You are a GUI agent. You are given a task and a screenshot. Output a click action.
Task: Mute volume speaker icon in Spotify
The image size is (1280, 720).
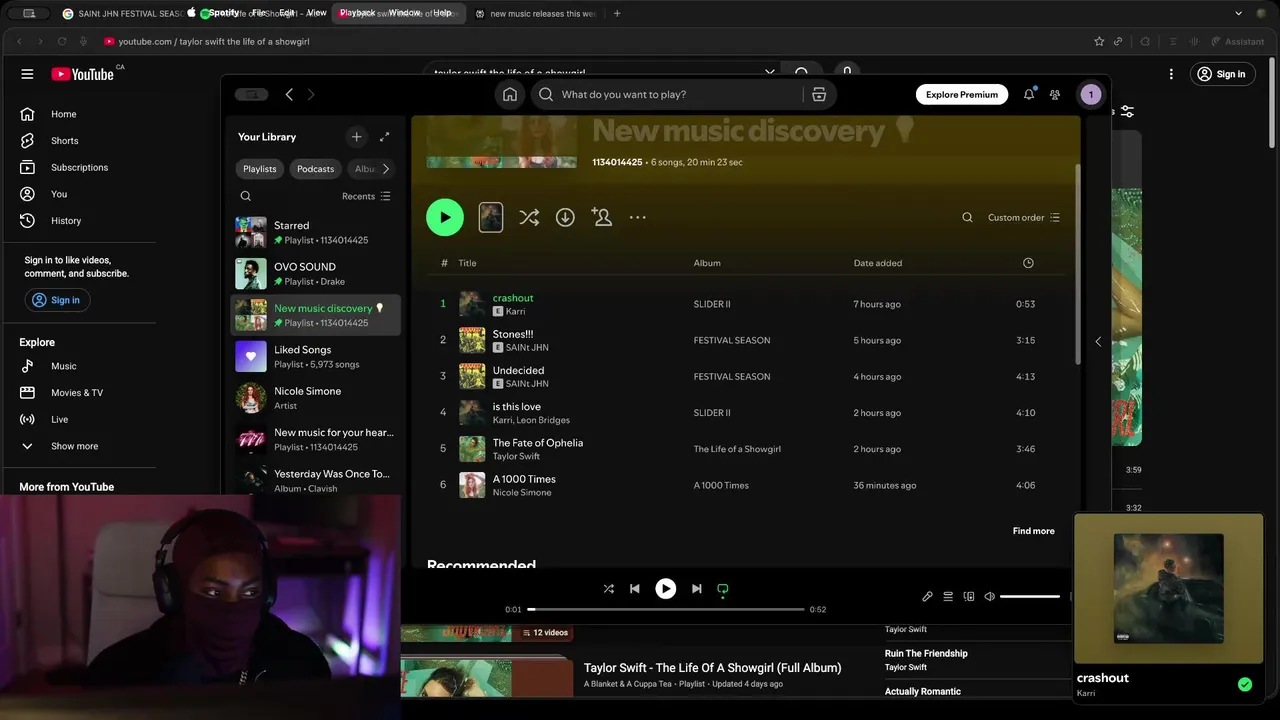tap(990, 596)
